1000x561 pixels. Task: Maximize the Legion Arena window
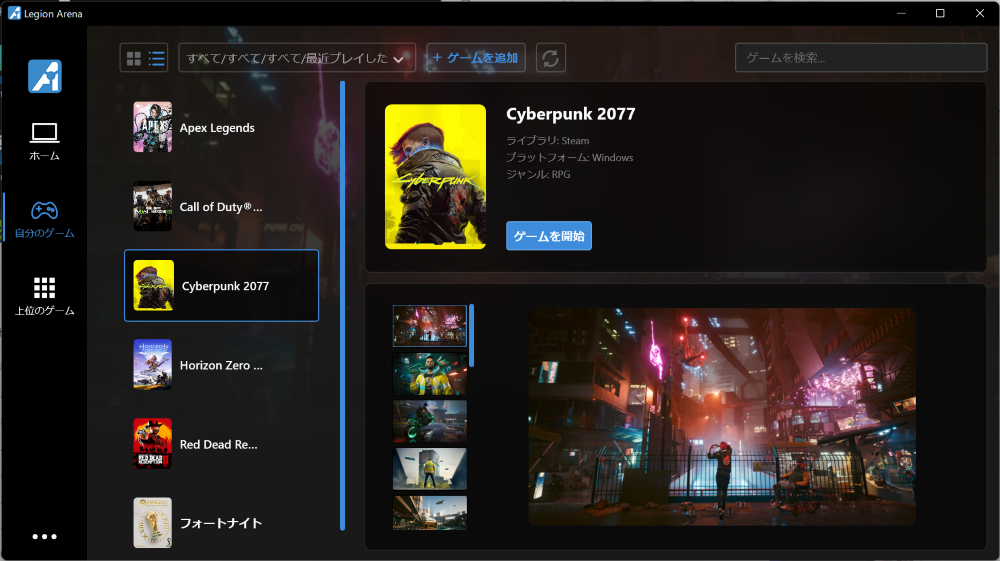point(940,13)
